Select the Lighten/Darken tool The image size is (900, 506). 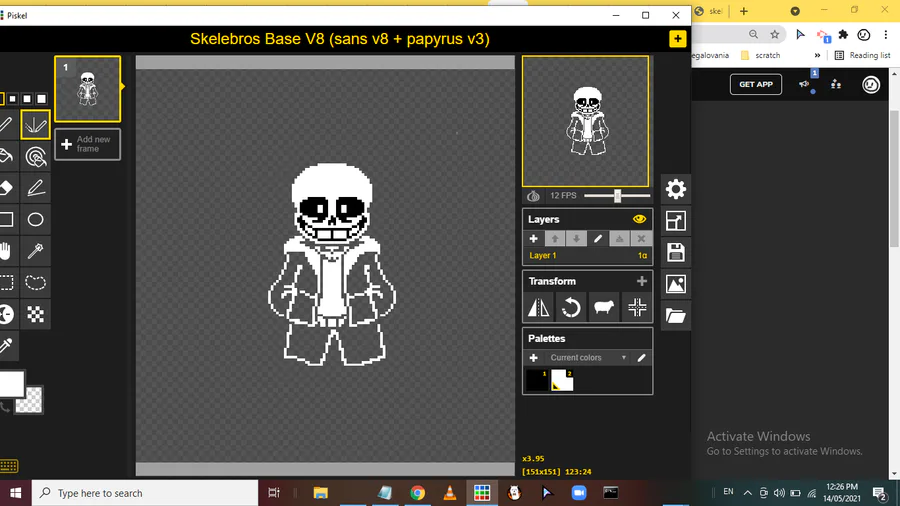click(x=6, y=314)
